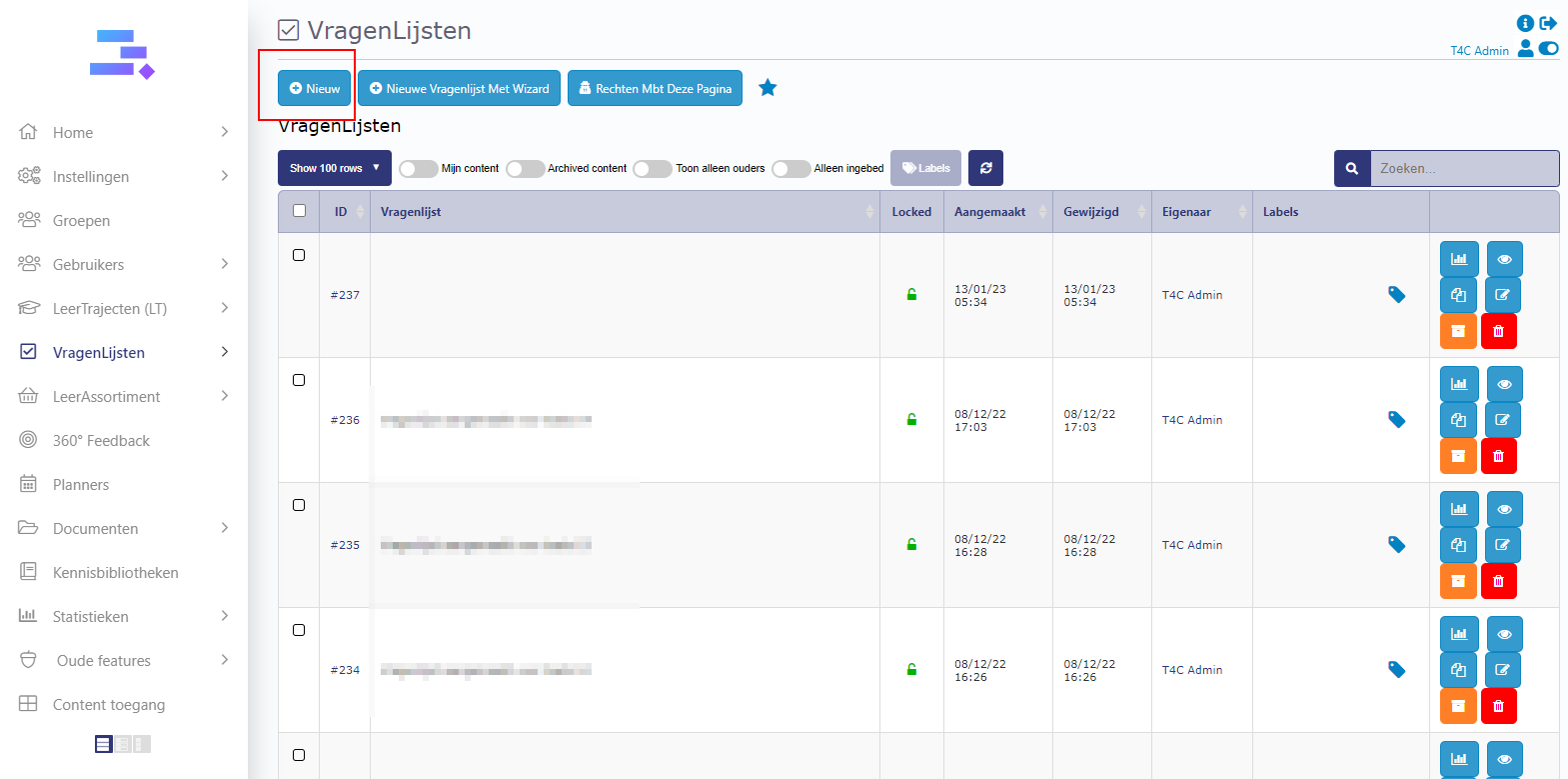The width and height of the screenshot is (1568, 779).
Task: Click the refresh table icon button
Action: [x=985, y=168]
